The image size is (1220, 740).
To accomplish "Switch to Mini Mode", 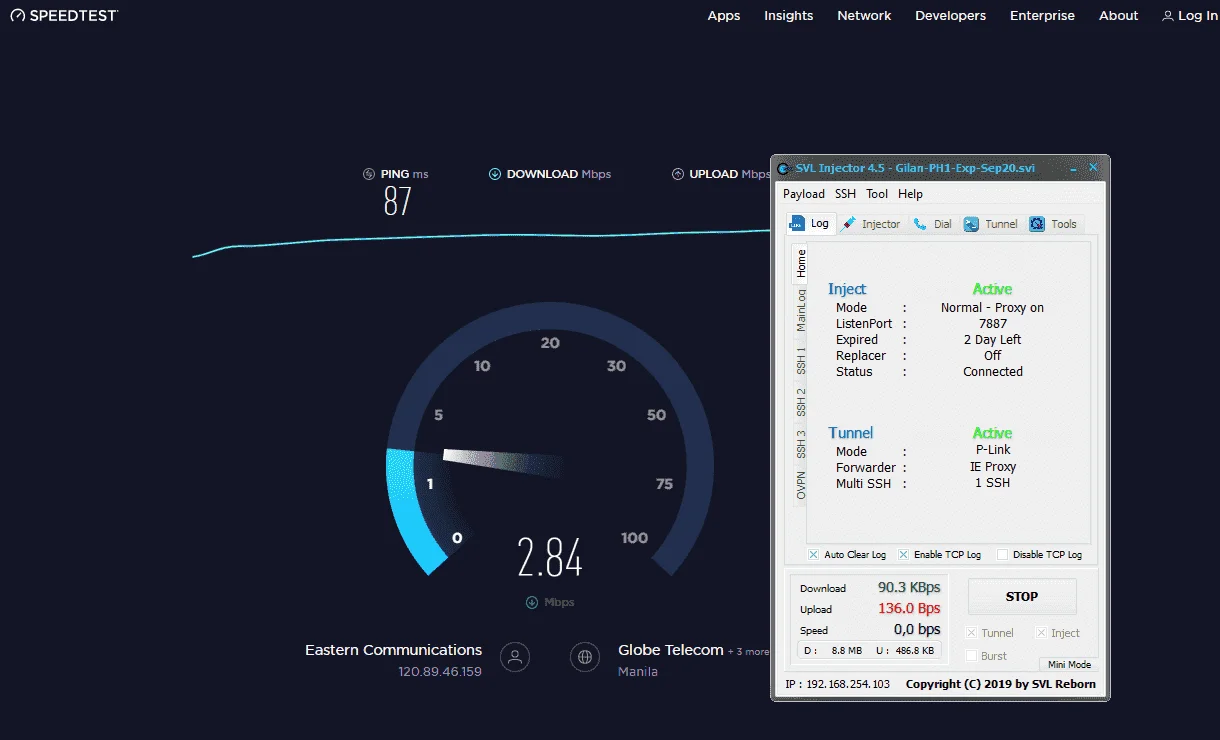I will click(1069, 664).
